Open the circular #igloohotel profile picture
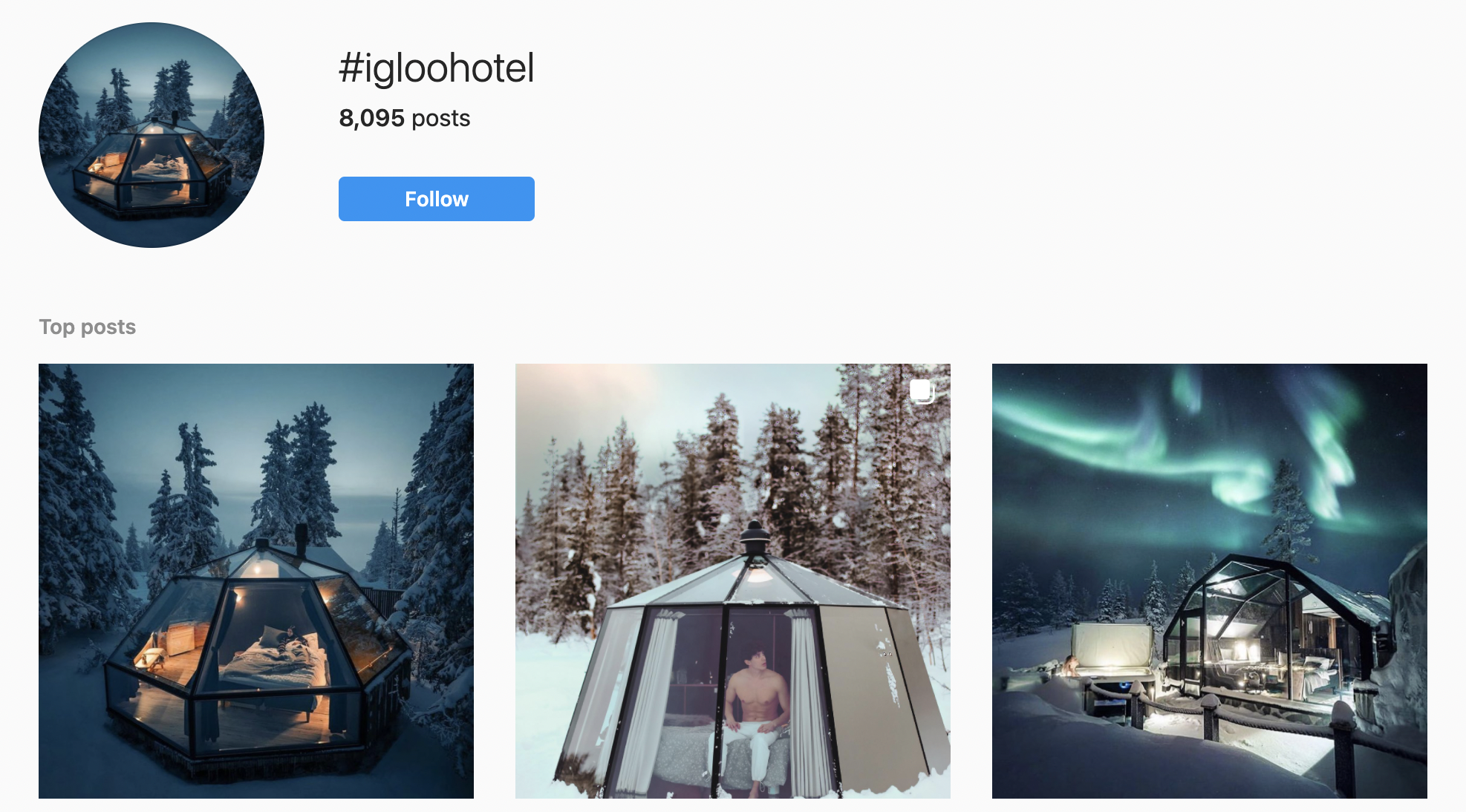This screenshot has width=1466, height=812. tap(152, 135)
